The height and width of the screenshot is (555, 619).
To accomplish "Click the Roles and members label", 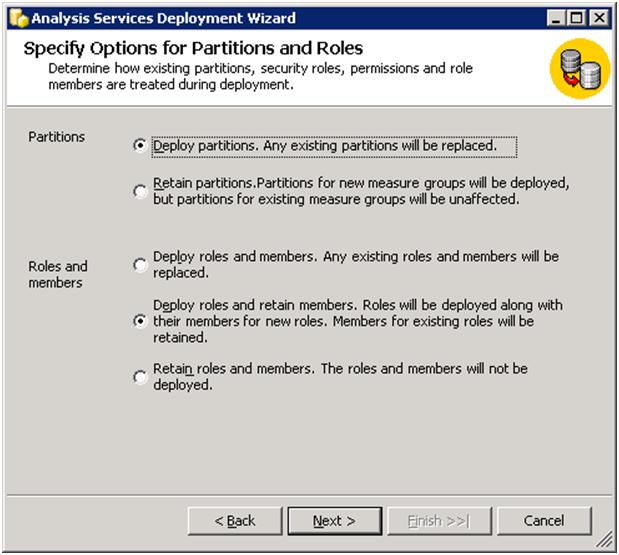I will [58, 274].
